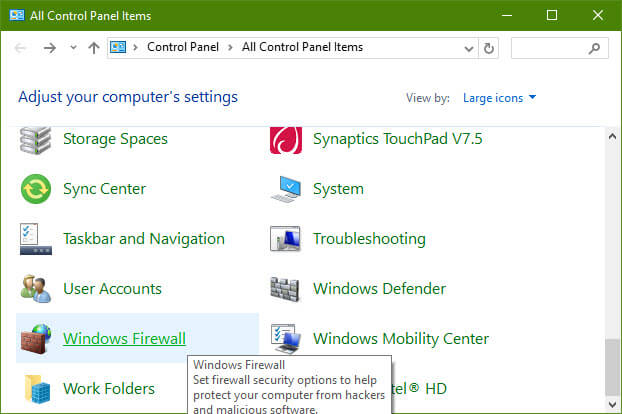
Task: Expand the address bar history chevron
Action: pos(469,48)
